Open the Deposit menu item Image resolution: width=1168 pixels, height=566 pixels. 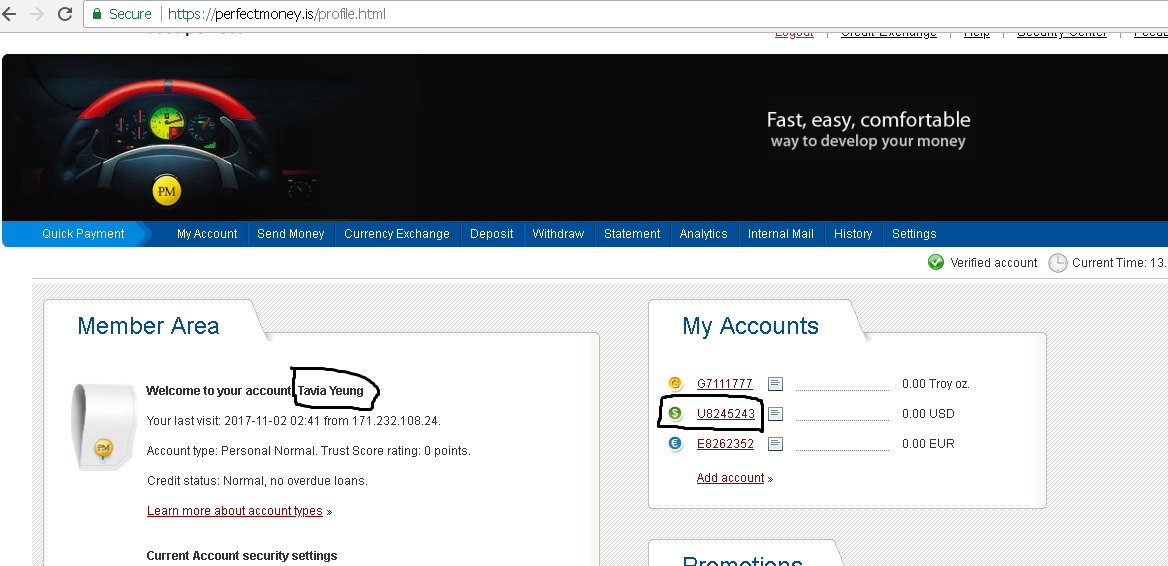492,234
